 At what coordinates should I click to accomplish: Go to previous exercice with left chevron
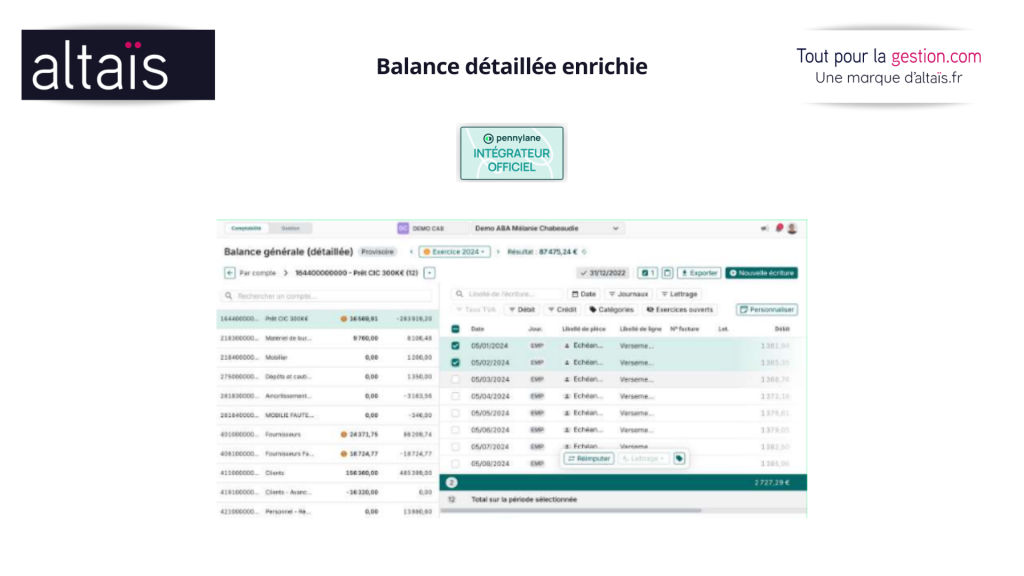[x=411, y=252]
